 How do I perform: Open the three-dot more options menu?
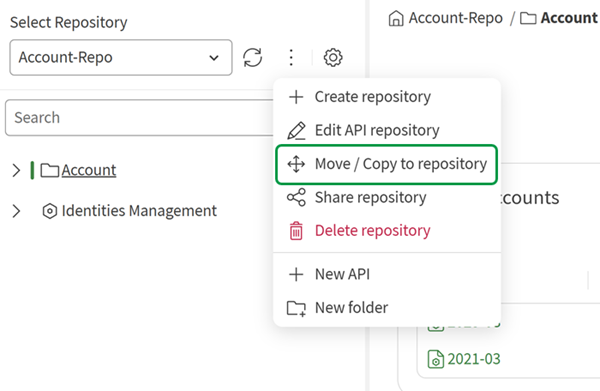(291, 57)
